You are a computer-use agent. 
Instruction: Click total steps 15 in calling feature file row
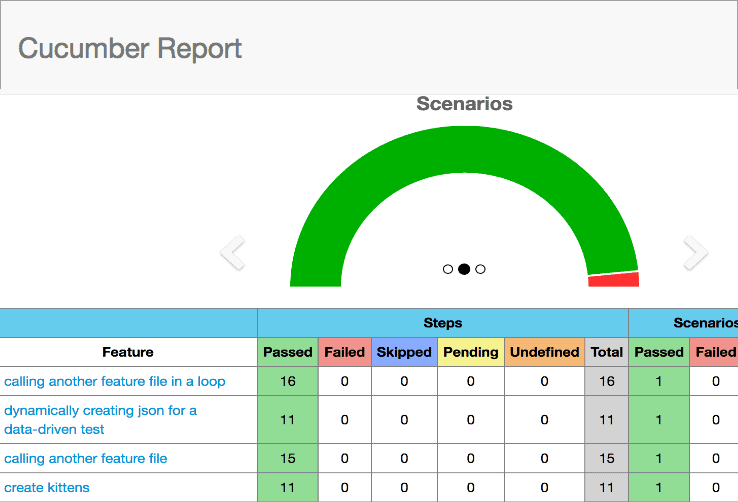point(607,458)
